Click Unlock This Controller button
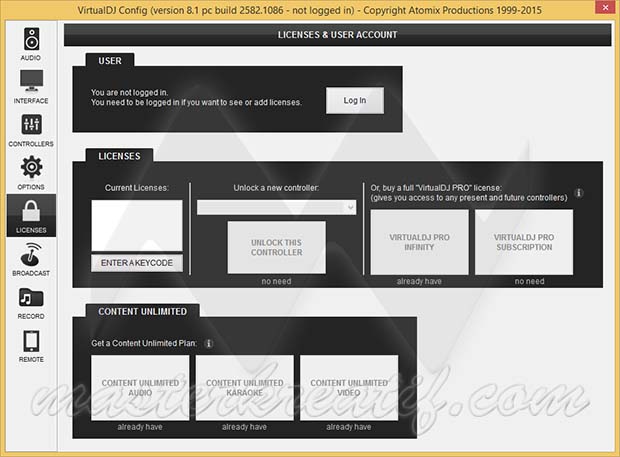This screenshot has width=620, height=457. click(276, 247)
